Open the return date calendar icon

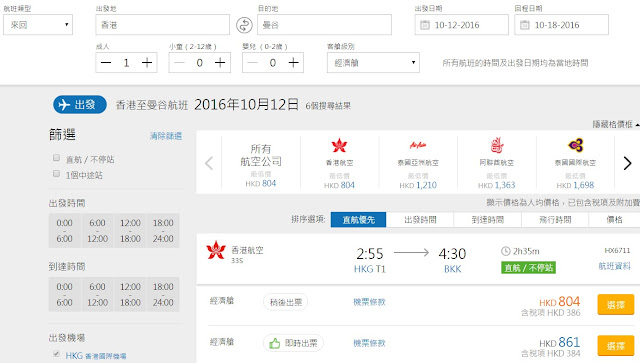tap(524, 25)
